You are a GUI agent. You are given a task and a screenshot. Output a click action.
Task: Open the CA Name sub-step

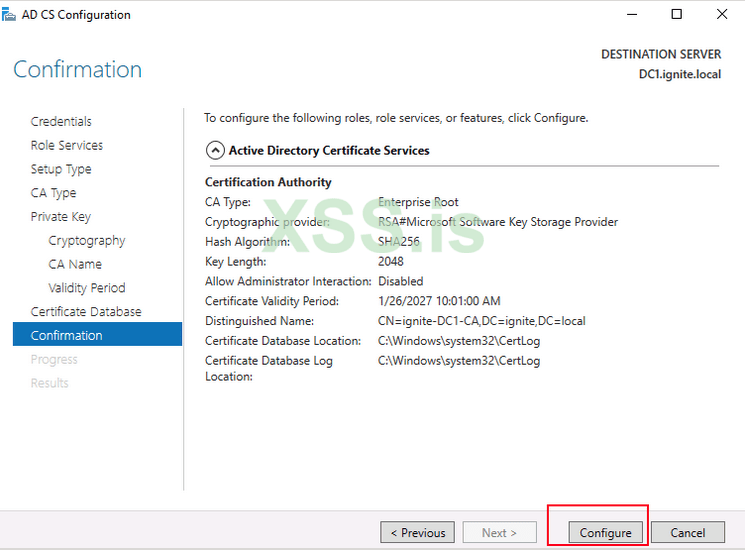pos(75,264)
